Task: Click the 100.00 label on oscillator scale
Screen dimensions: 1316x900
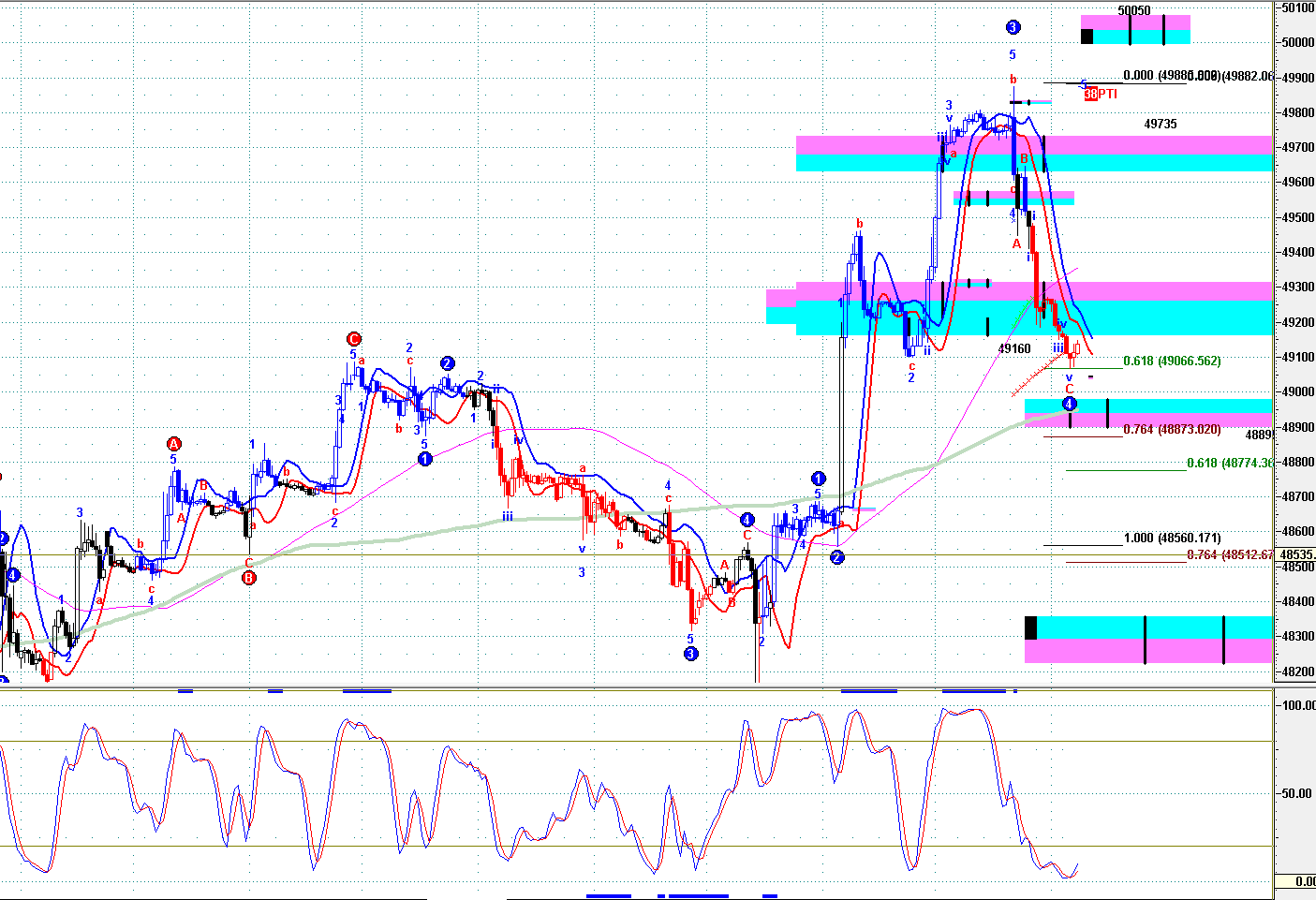Action: 1297,705
